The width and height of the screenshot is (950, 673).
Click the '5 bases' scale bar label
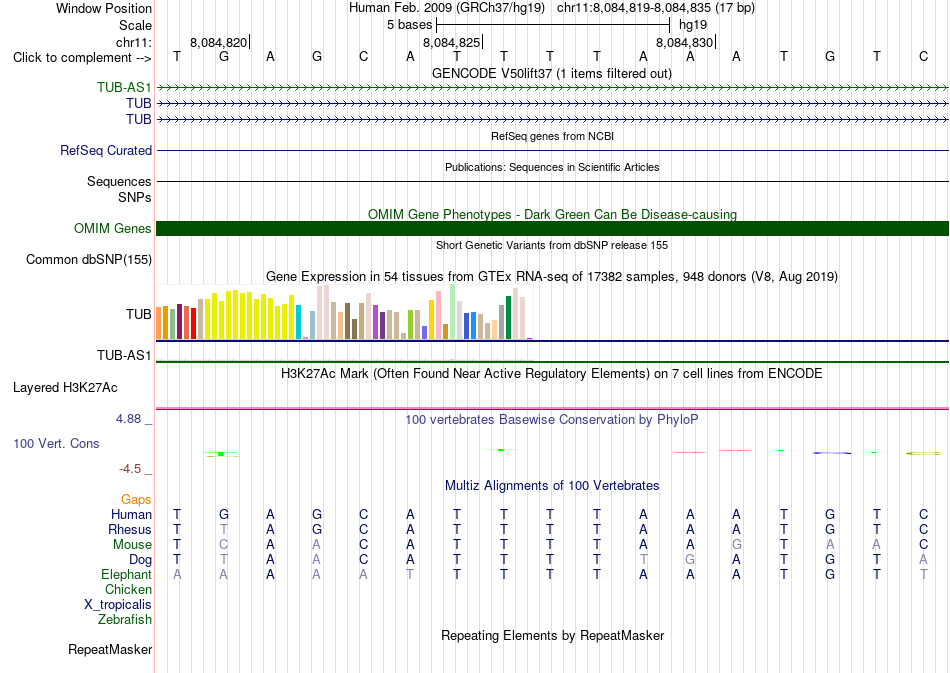click(410, 25)
